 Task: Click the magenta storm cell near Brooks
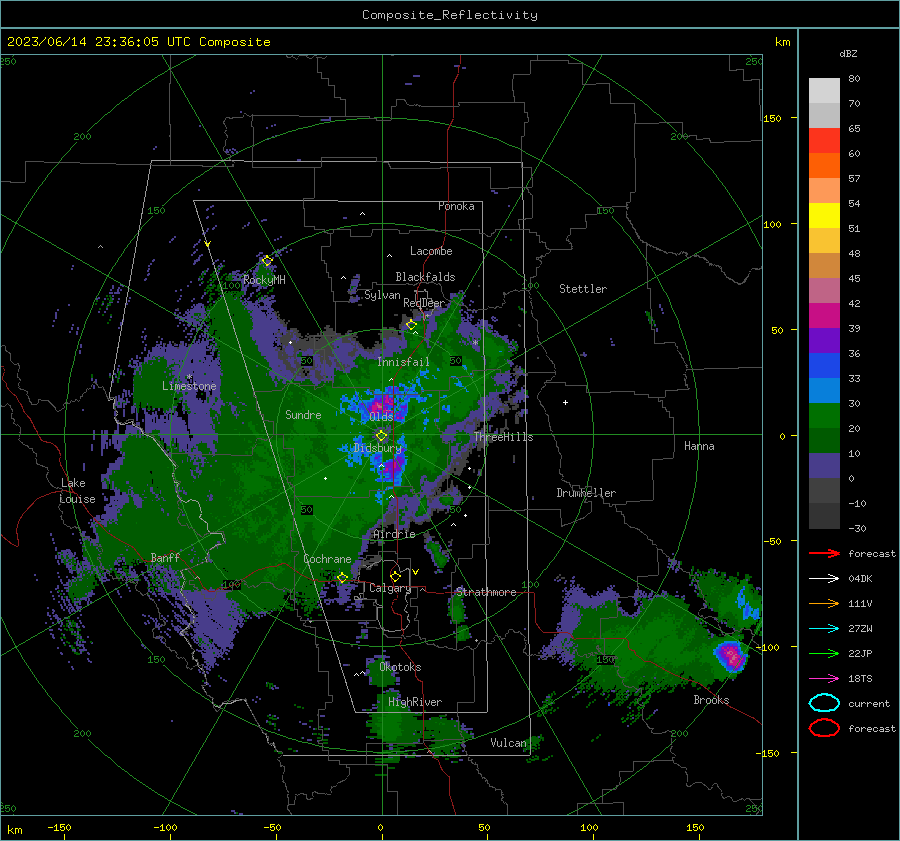tap(731, 655)
